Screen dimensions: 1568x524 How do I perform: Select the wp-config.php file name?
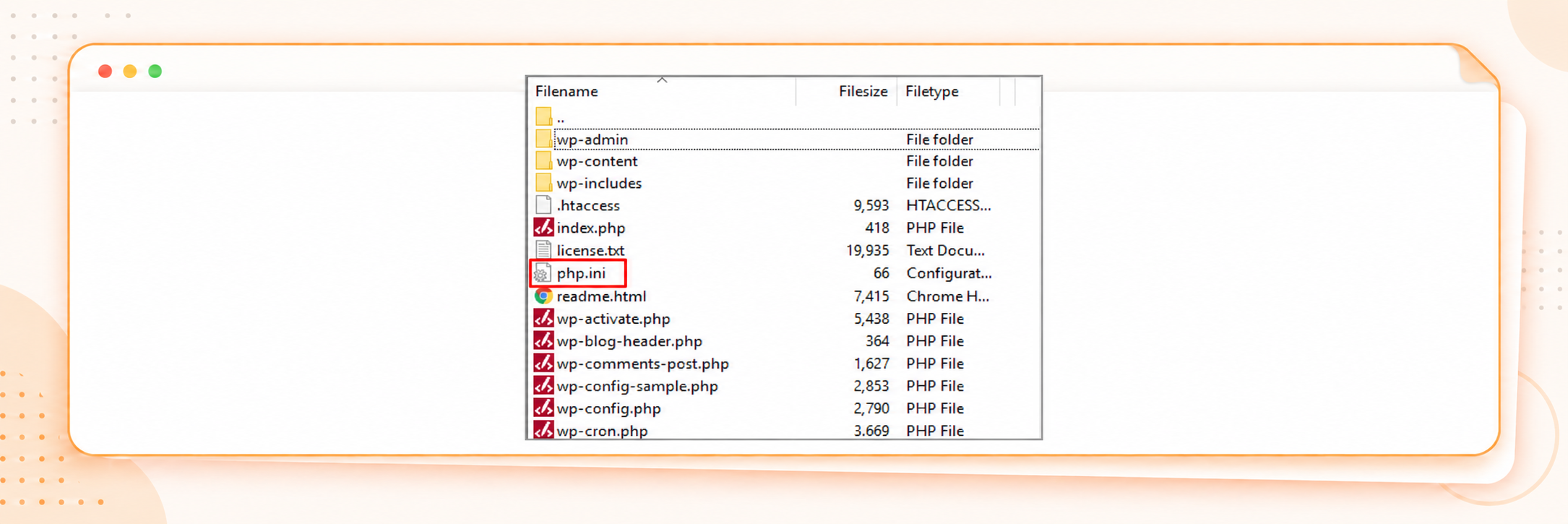608,408
